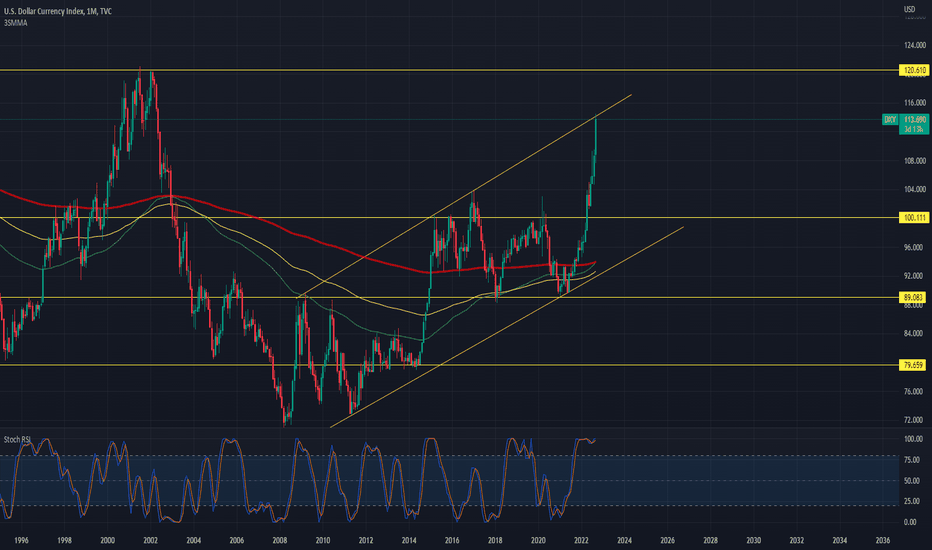Click the 92.000 price axis value
932x550 pixels.
pyautogui.click(x=914, y=276)
